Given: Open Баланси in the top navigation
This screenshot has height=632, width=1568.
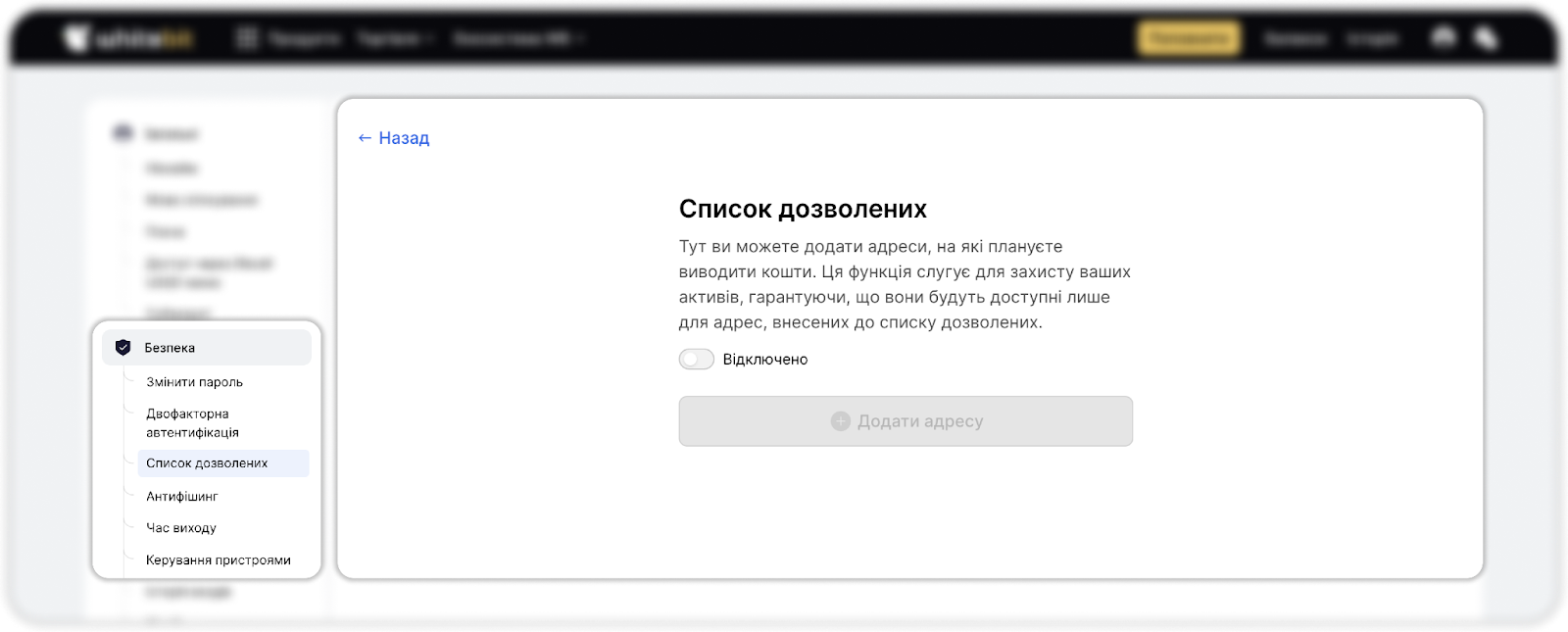Looking at the screenshot, I should pos(1295,39).
